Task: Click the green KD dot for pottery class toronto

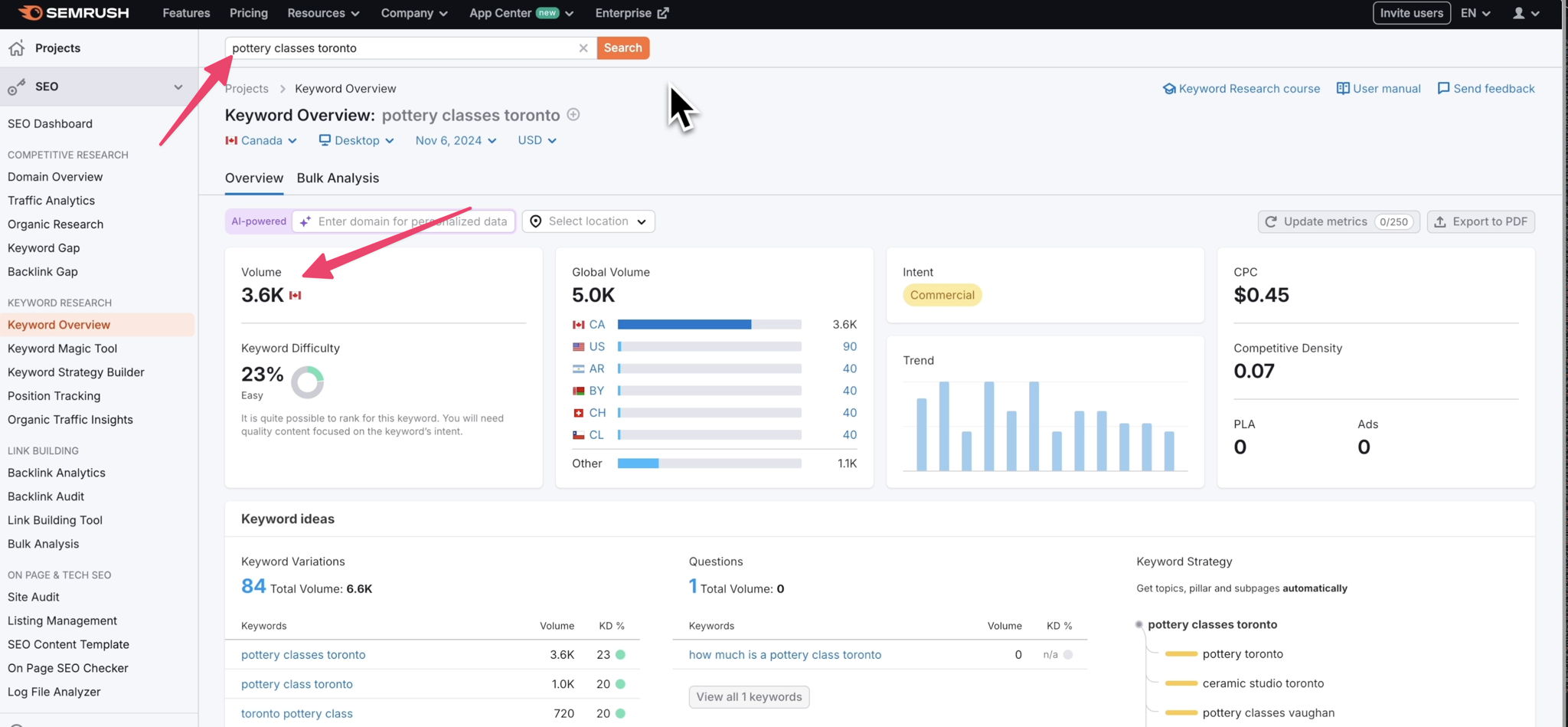Action: point(620,684)
